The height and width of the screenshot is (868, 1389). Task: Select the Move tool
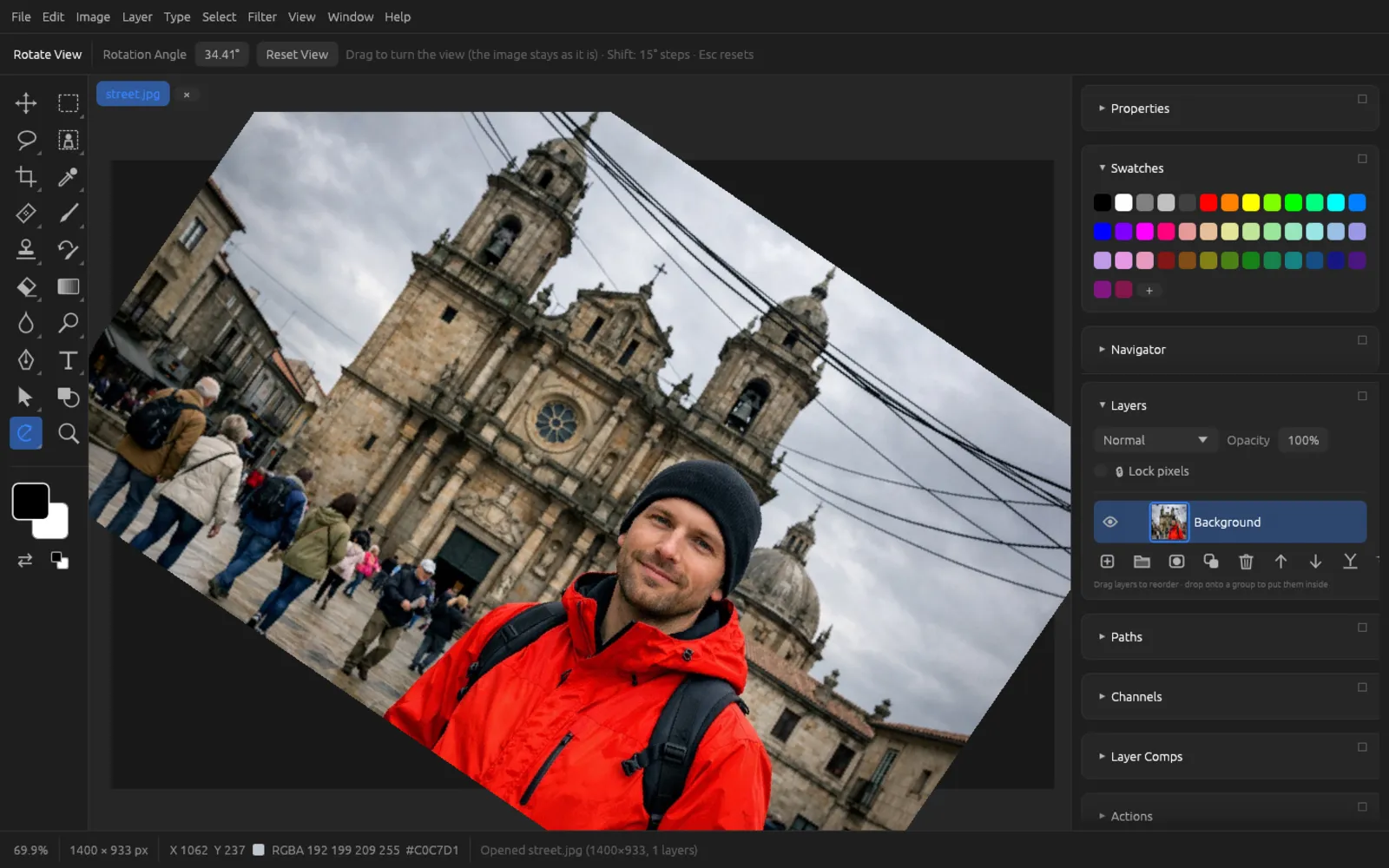pos(26,103)
